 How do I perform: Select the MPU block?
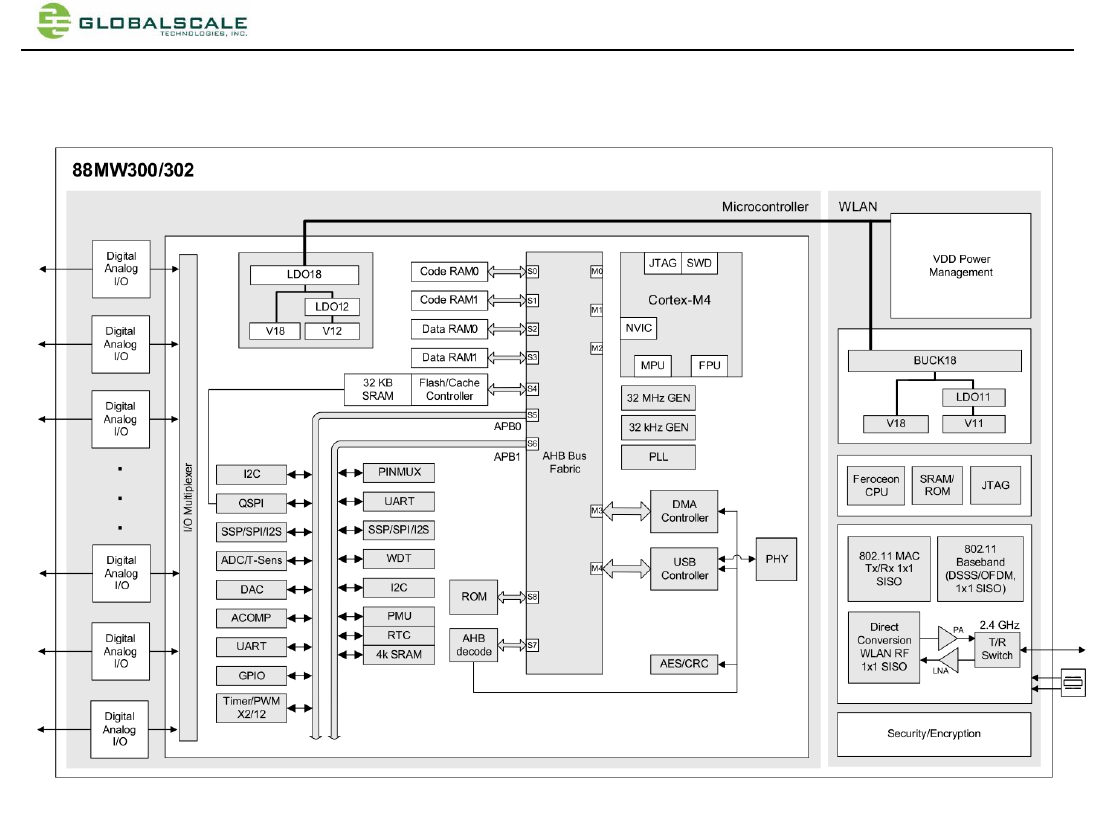tap(652, 365)
